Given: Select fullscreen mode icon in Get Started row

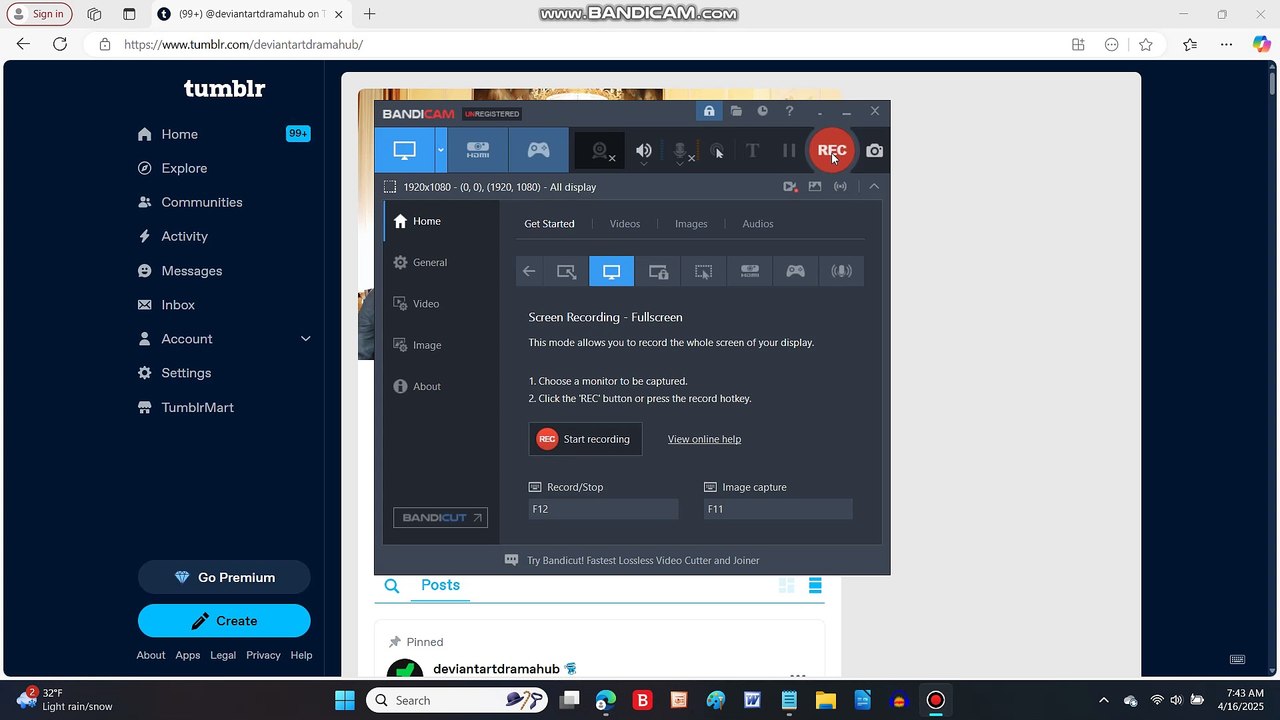Looking at the screenshot, I should pyautogui.click(x=611, y=271).
